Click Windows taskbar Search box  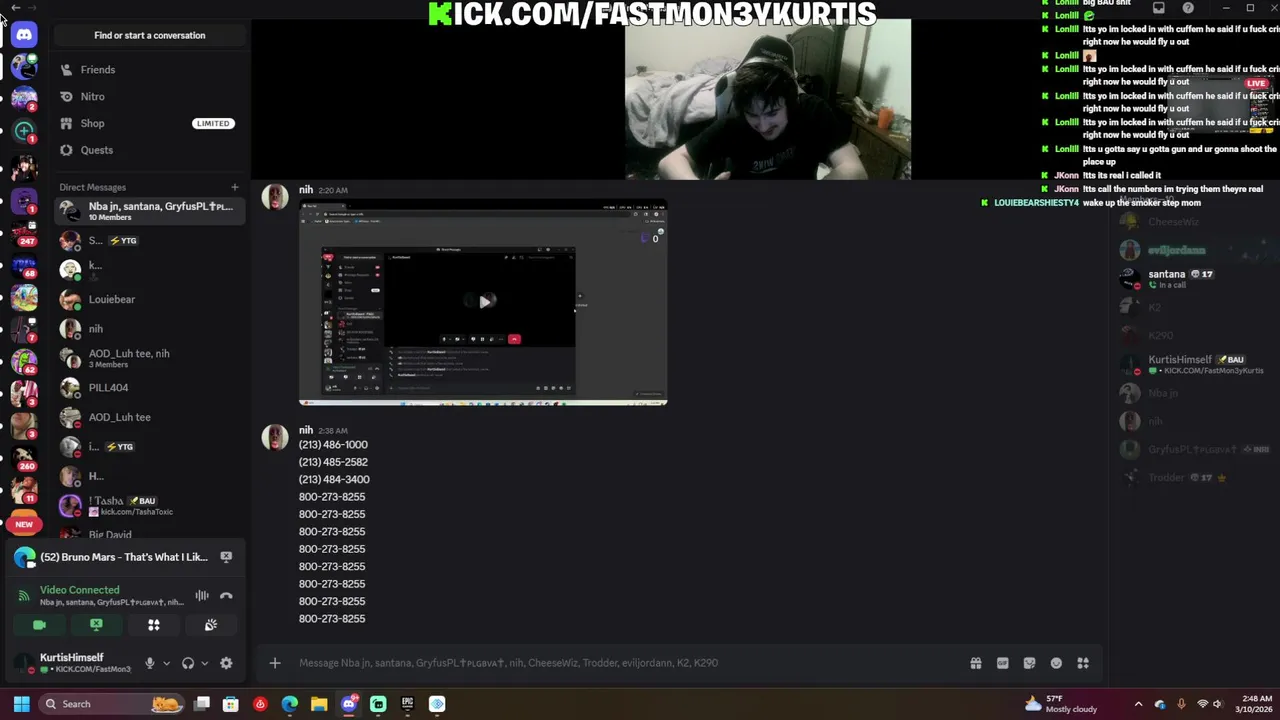point(112,704)
